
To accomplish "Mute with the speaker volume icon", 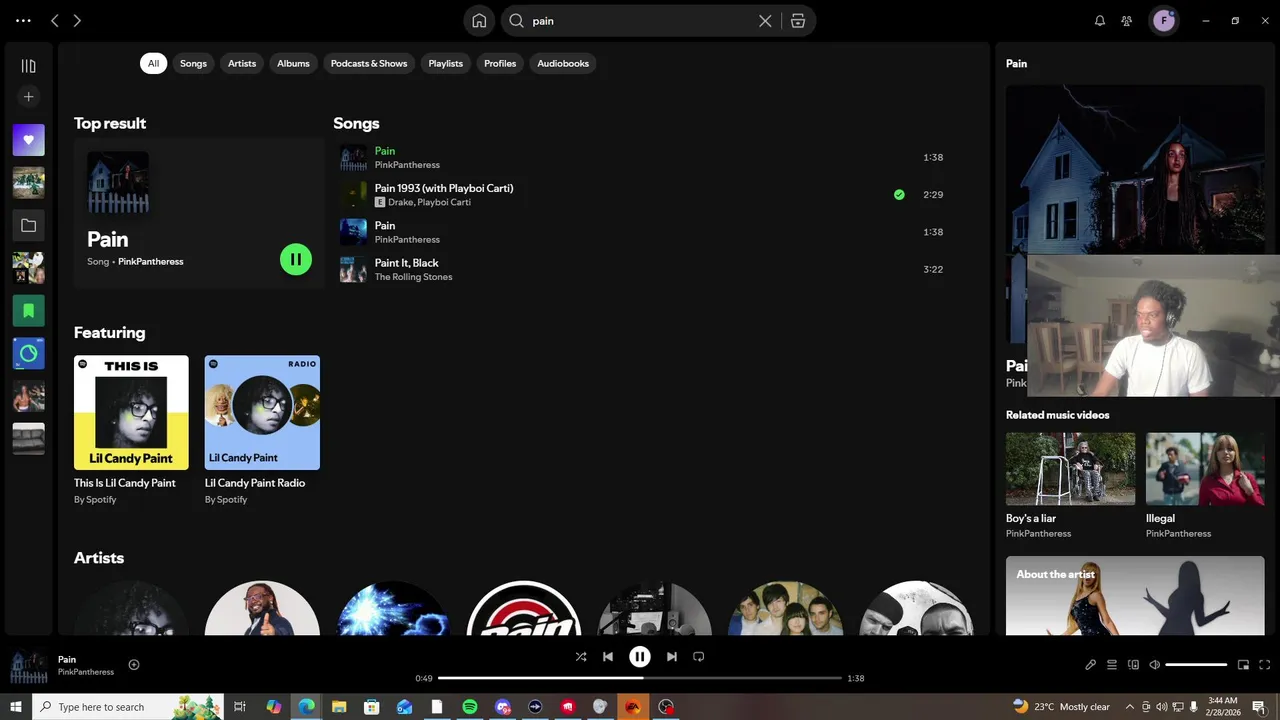I will click(x=1154, y=665).
